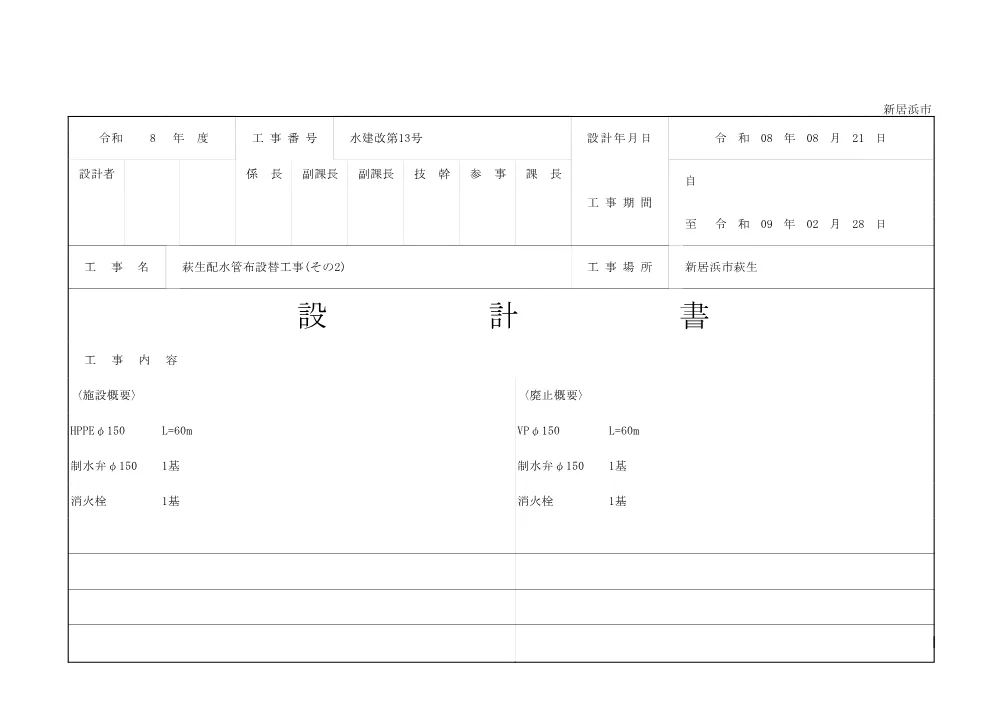Screen dimensions: 1000x706
Task: Click L=60m next to VPφ150
Action: point(624,431)
